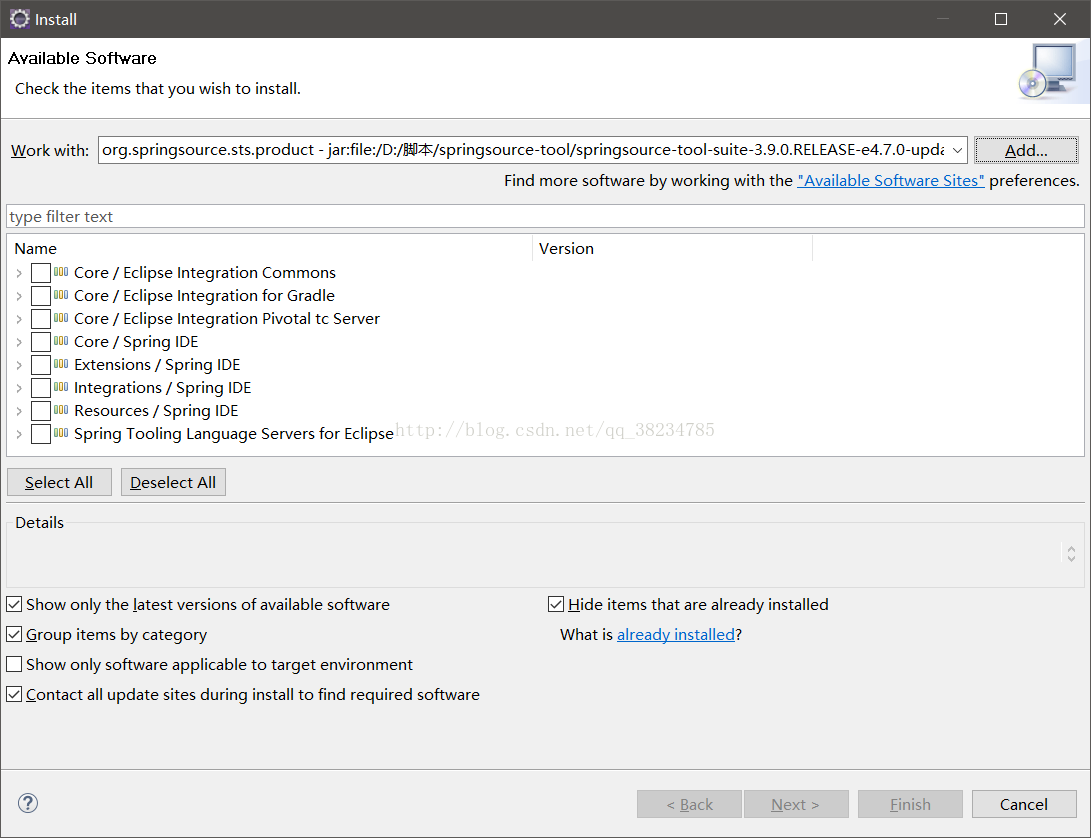Click category icon of Resources / Spring IDE
The width and height of the screenshot is (1091, 838).
61,410
